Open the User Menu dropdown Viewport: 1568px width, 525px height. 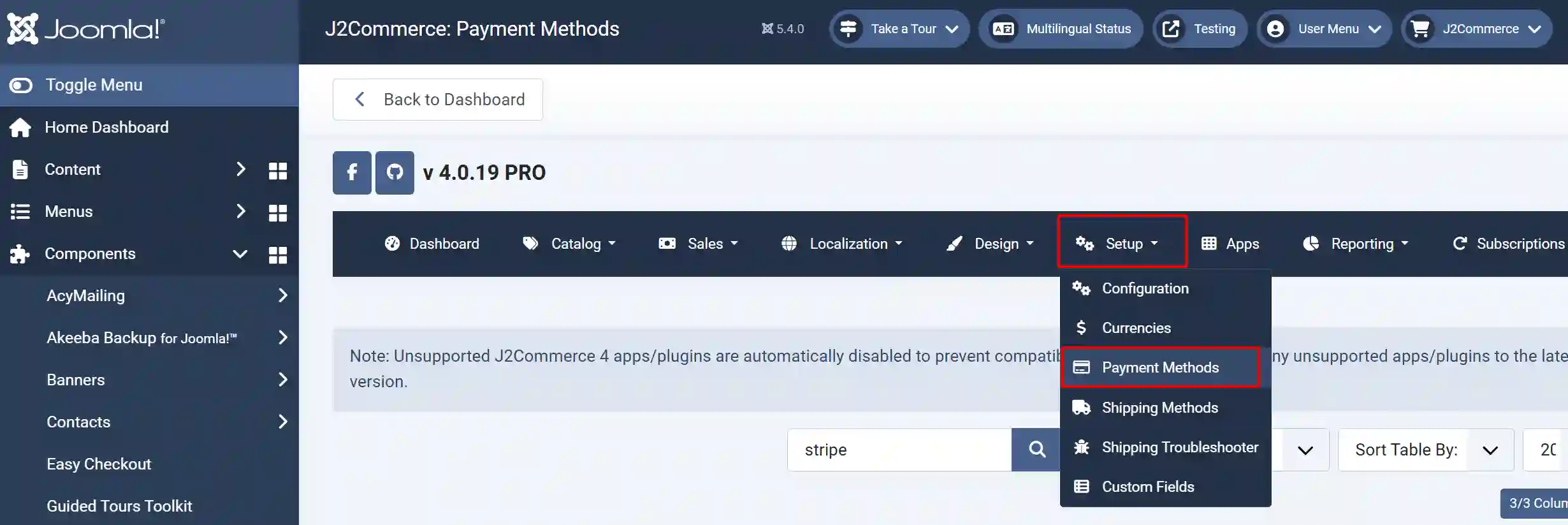1325,29
